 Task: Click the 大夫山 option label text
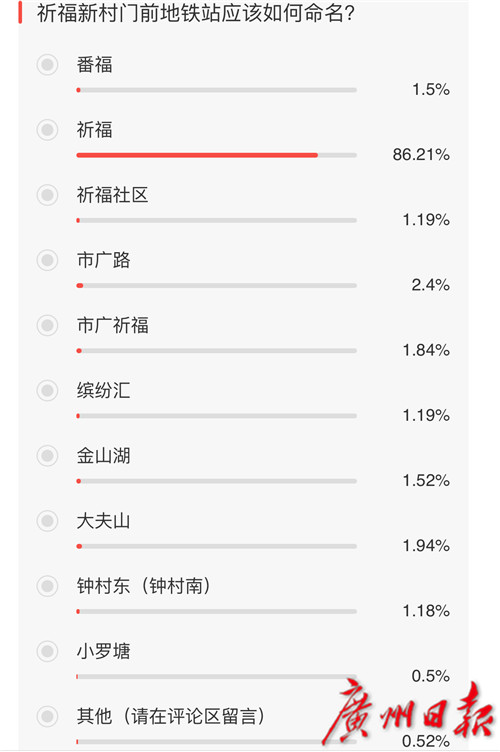click(x=104, y=521)
